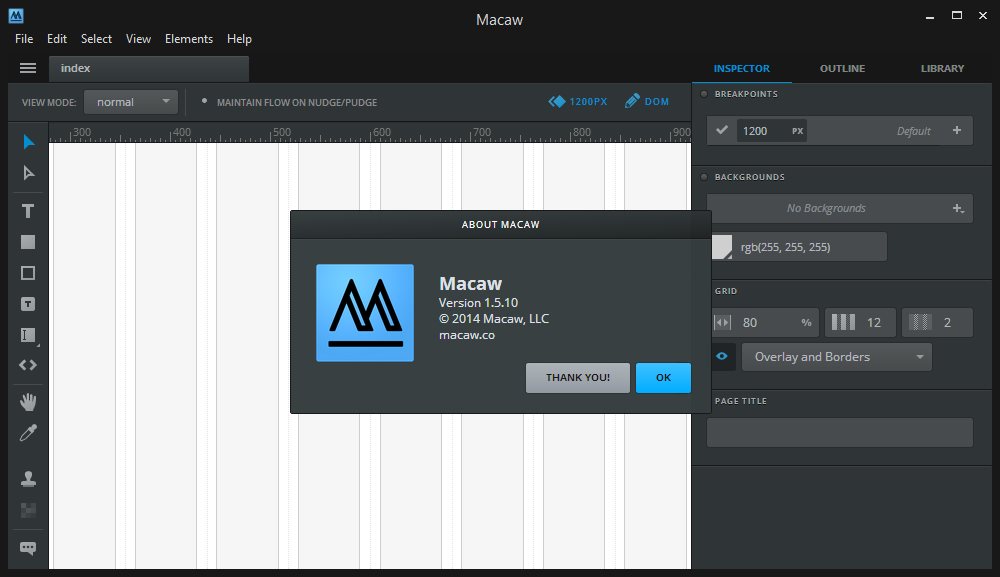
Task: Select the Direct Selection tool
Action: 28,173
